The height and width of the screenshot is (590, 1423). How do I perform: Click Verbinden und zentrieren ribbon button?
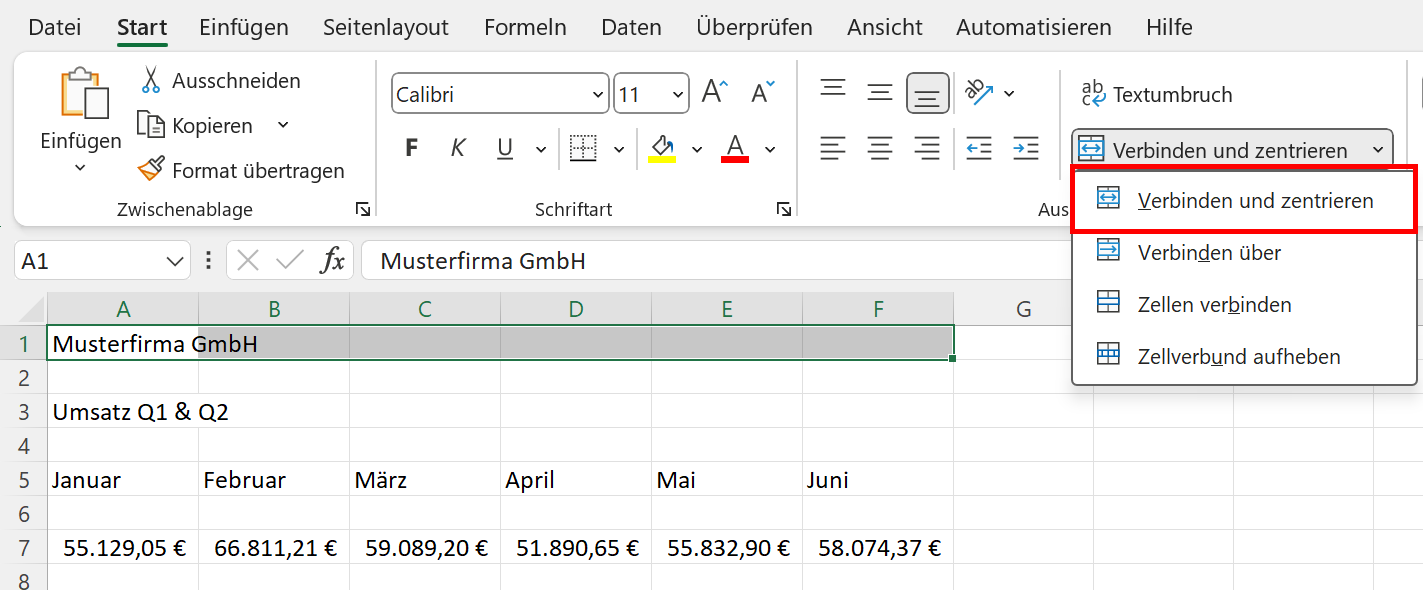point(1215,150)
